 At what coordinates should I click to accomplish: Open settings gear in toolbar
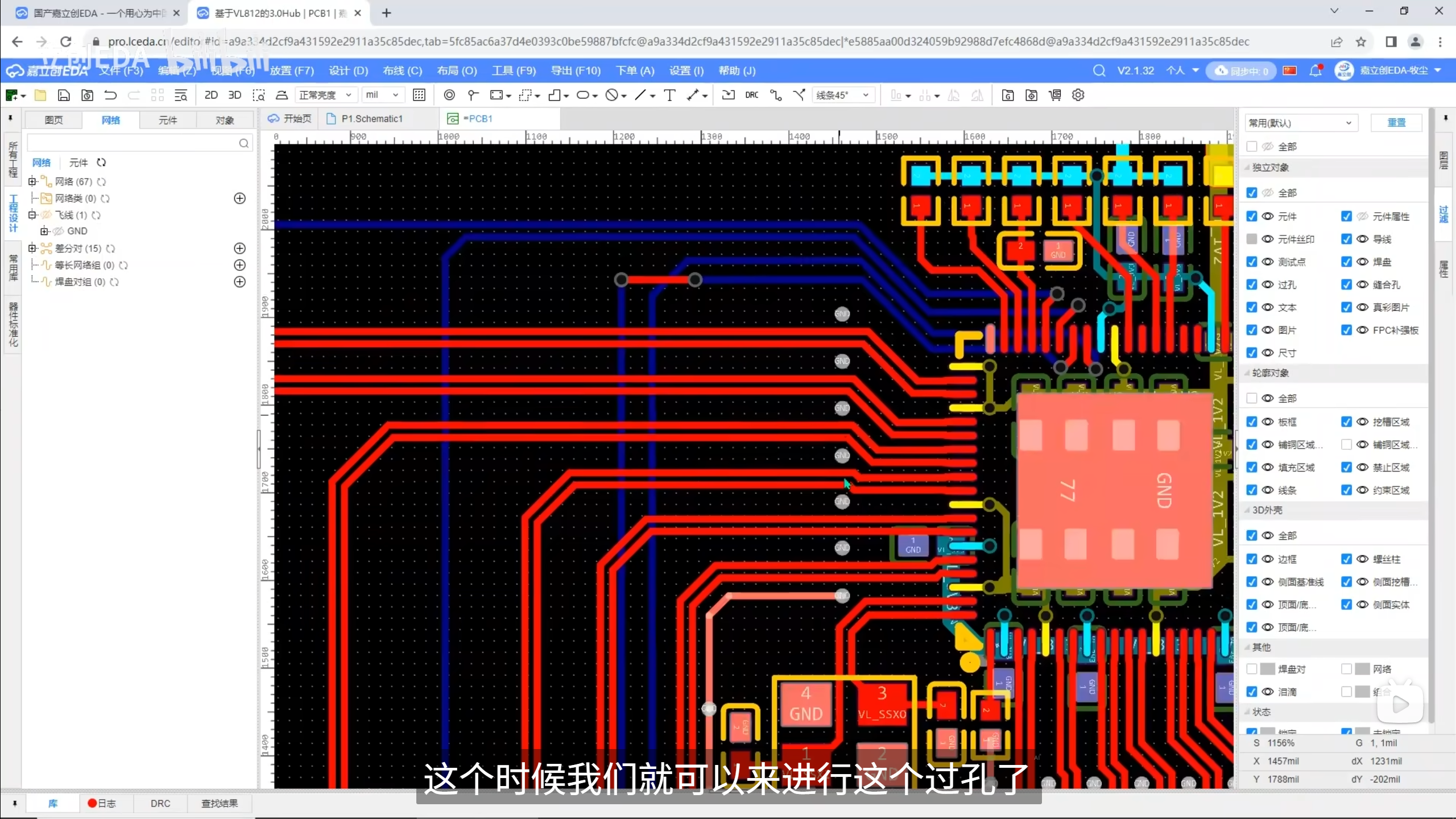[x=1078, y=95]
